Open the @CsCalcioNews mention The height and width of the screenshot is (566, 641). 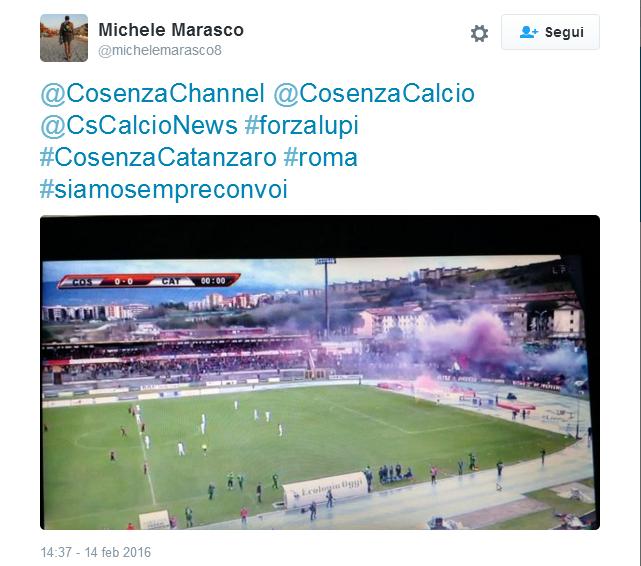coord(139,125)
